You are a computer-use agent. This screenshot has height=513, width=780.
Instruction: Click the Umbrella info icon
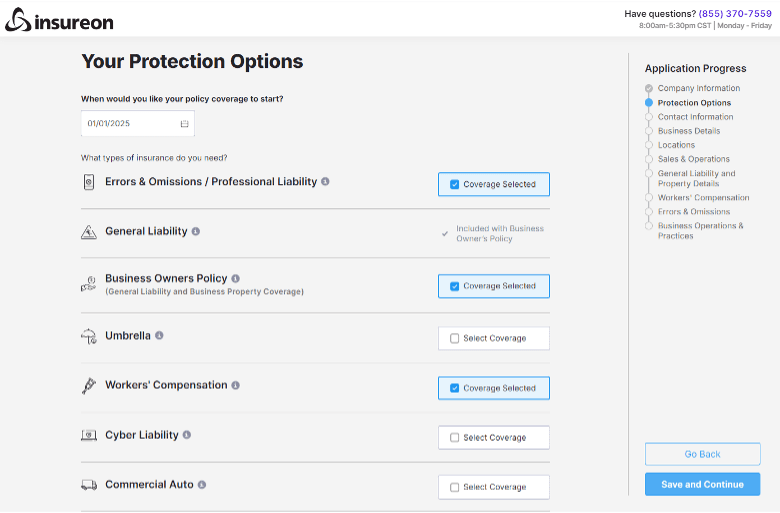pos(159,336)
